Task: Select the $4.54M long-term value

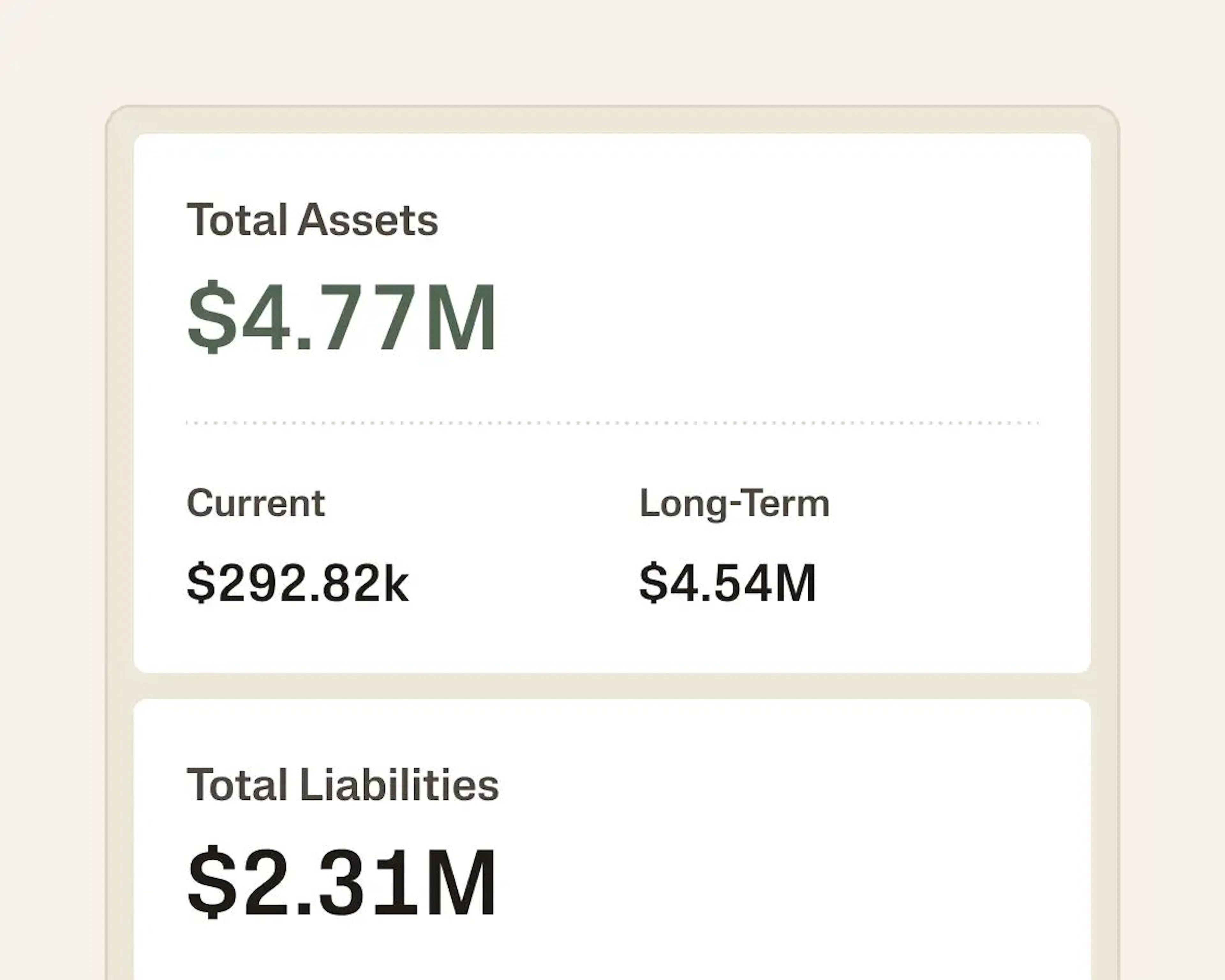Action: 728,582
